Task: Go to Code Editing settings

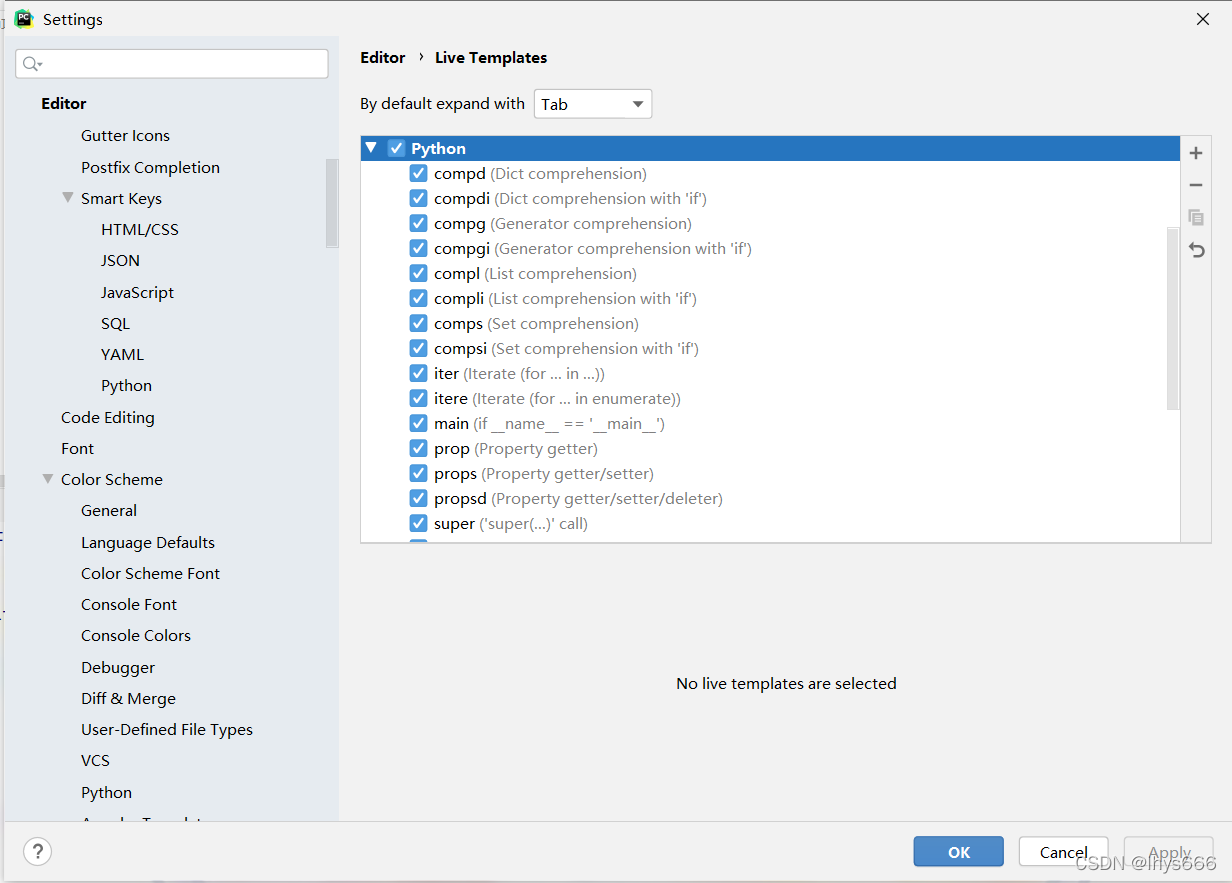Action: (x=107, y=417)
